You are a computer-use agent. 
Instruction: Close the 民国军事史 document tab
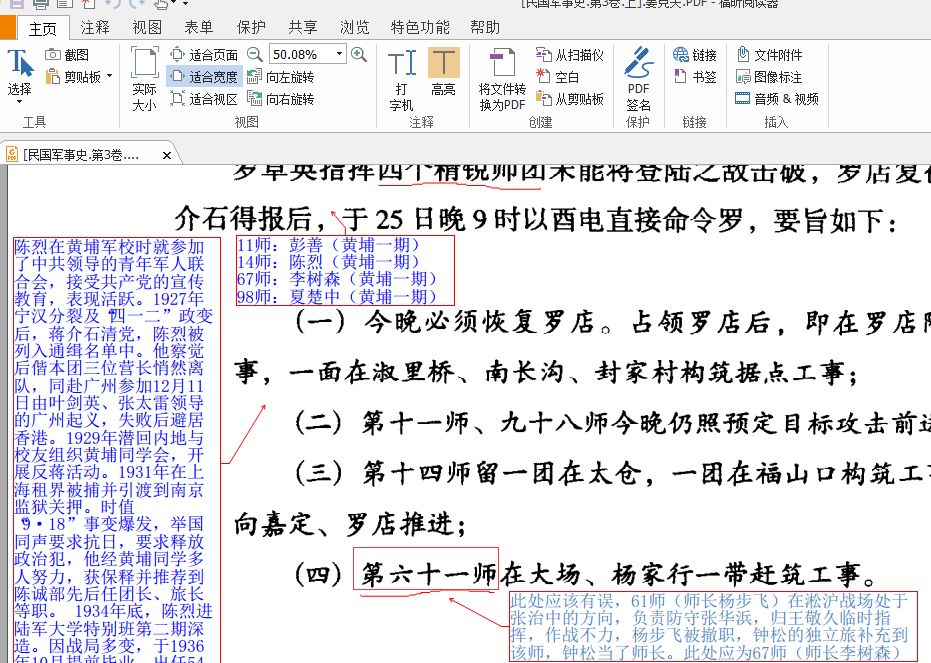tap(166, 154)
